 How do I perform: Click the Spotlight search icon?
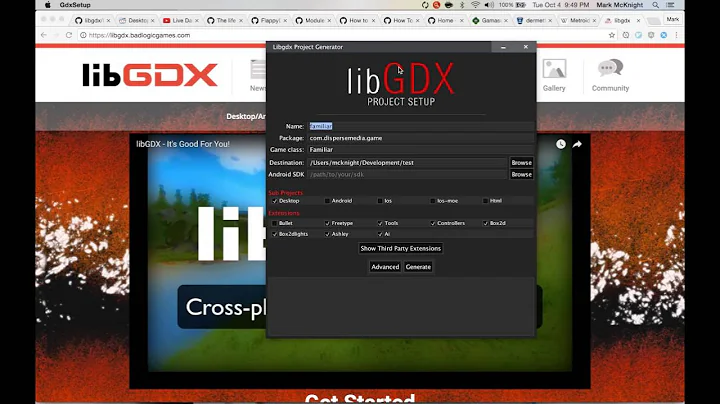pos(656,5)
